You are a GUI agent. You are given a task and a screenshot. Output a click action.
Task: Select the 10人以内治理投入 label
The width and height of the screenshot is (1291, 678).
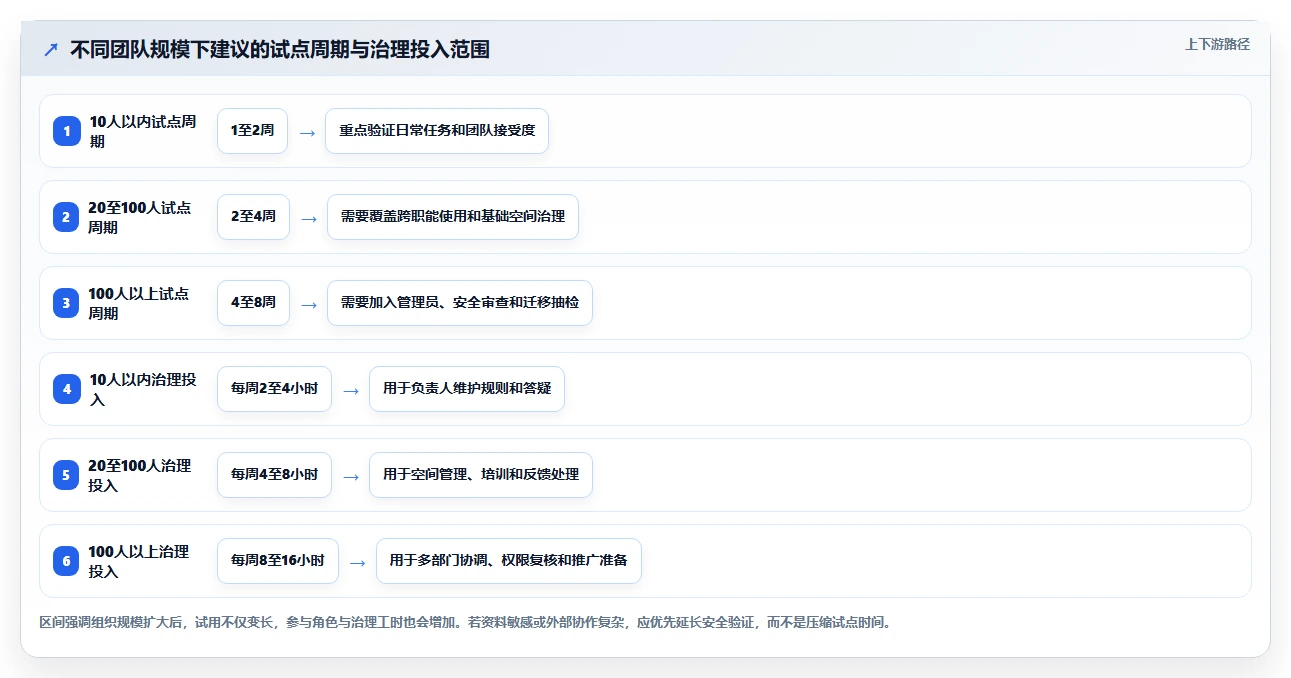point(143,389)
